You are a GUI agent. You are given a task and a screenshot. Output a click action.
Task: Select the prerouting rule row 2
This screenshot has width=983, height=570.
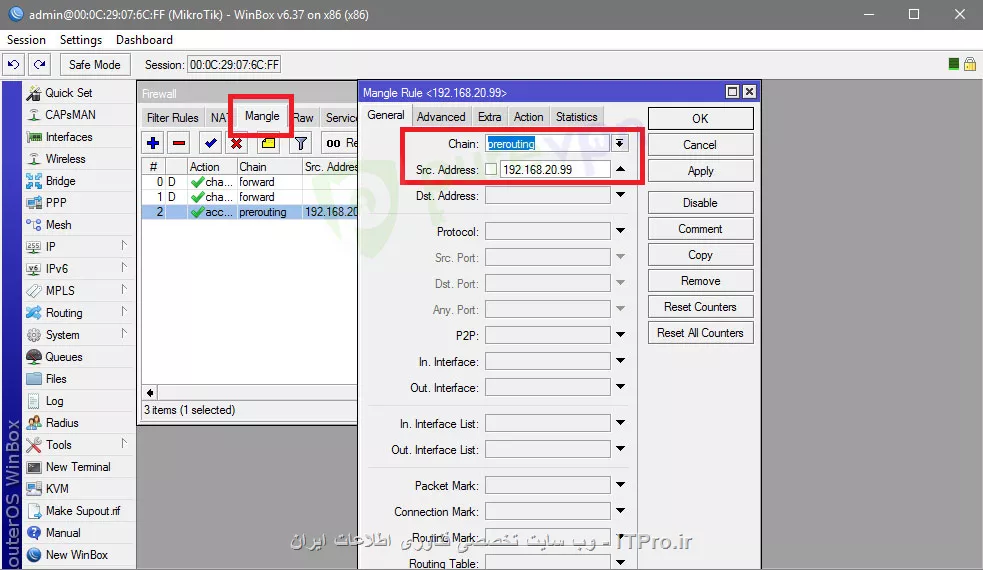coord(250,212)
